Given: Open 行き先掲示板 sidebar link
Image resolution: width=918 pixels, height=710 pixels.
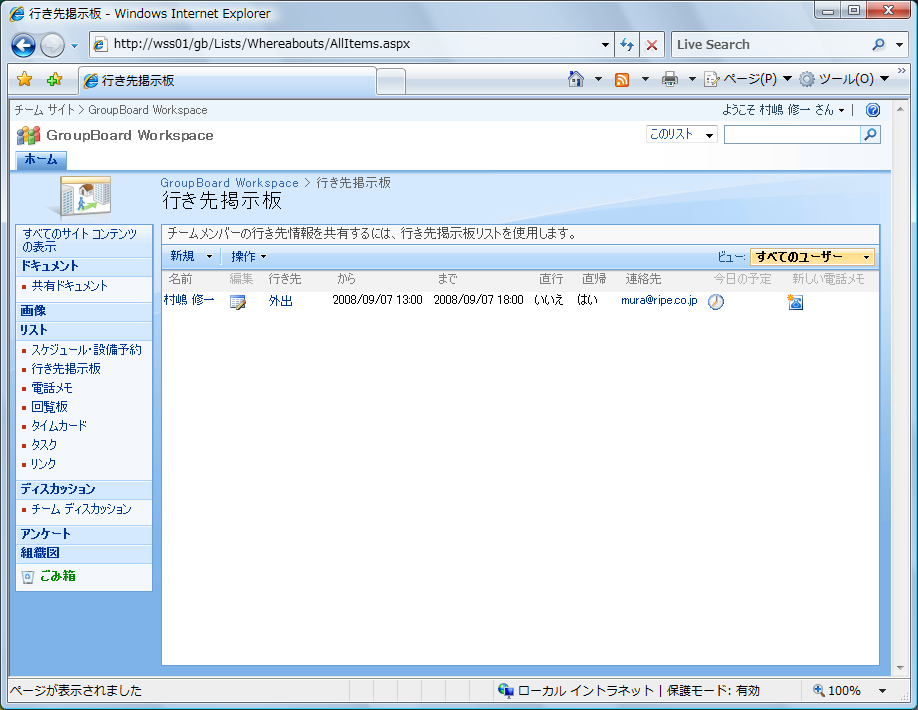Looking at the screenshot, I should point(66,369).
